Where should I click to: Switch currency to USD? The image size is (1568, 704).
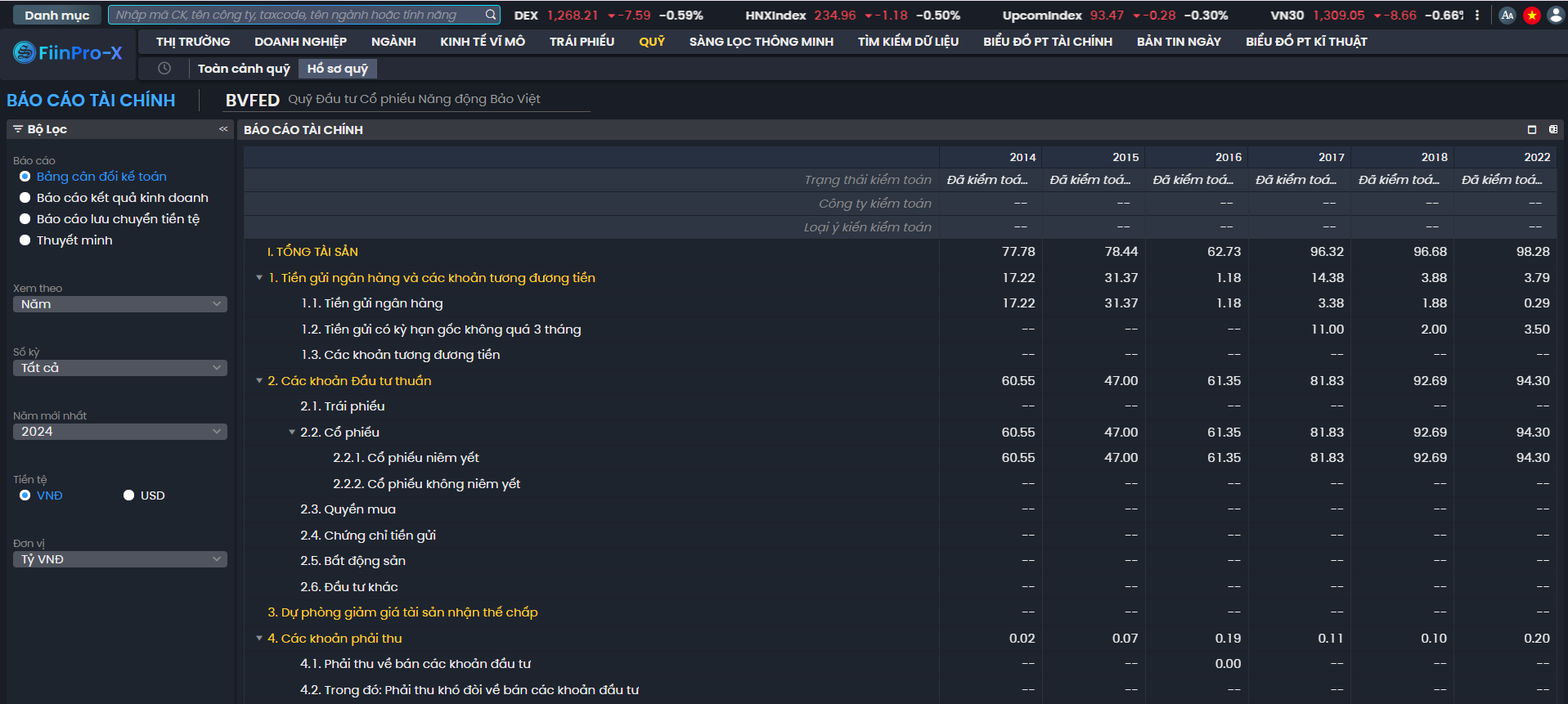point(128,495)
